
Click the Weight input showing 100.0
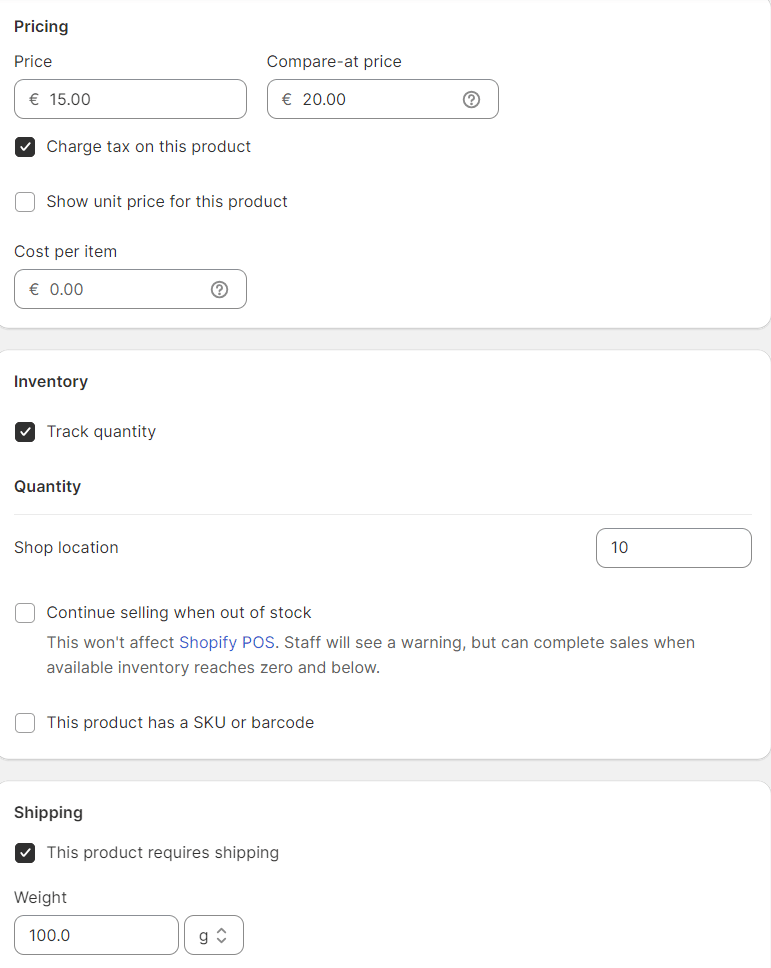[96, 935]
